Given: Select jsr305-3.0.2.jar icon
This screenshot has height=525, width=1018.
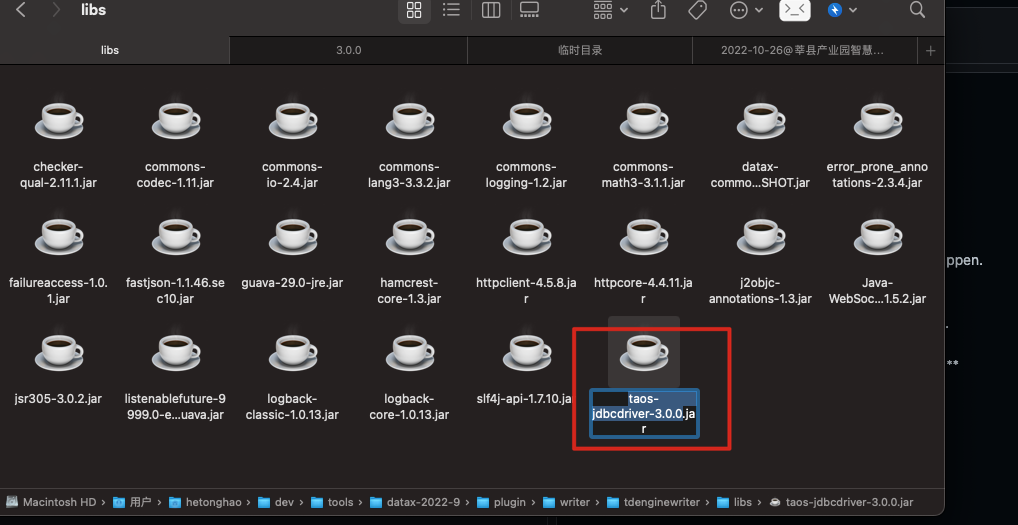Looking at the screenshot, I should coord(58,352).
